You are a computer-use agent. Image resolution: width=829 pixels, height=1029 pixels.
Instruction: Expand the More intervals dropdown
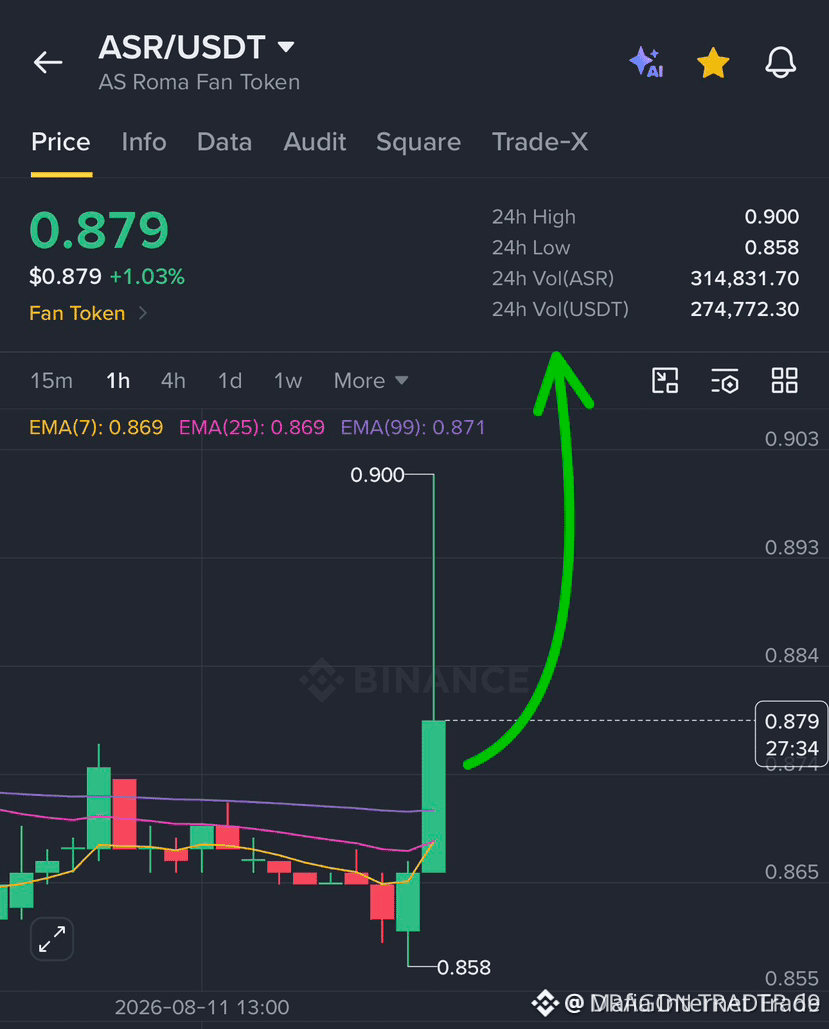(x=371, y=381)
